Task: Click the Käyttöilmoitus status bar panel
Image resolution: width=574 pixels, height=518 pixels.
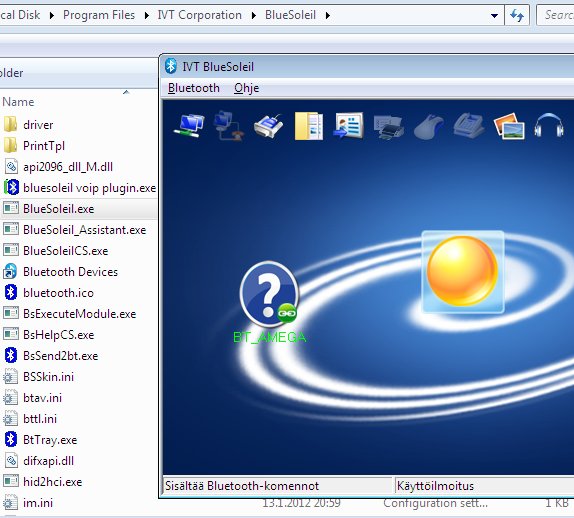Action: tap(484, 486)
